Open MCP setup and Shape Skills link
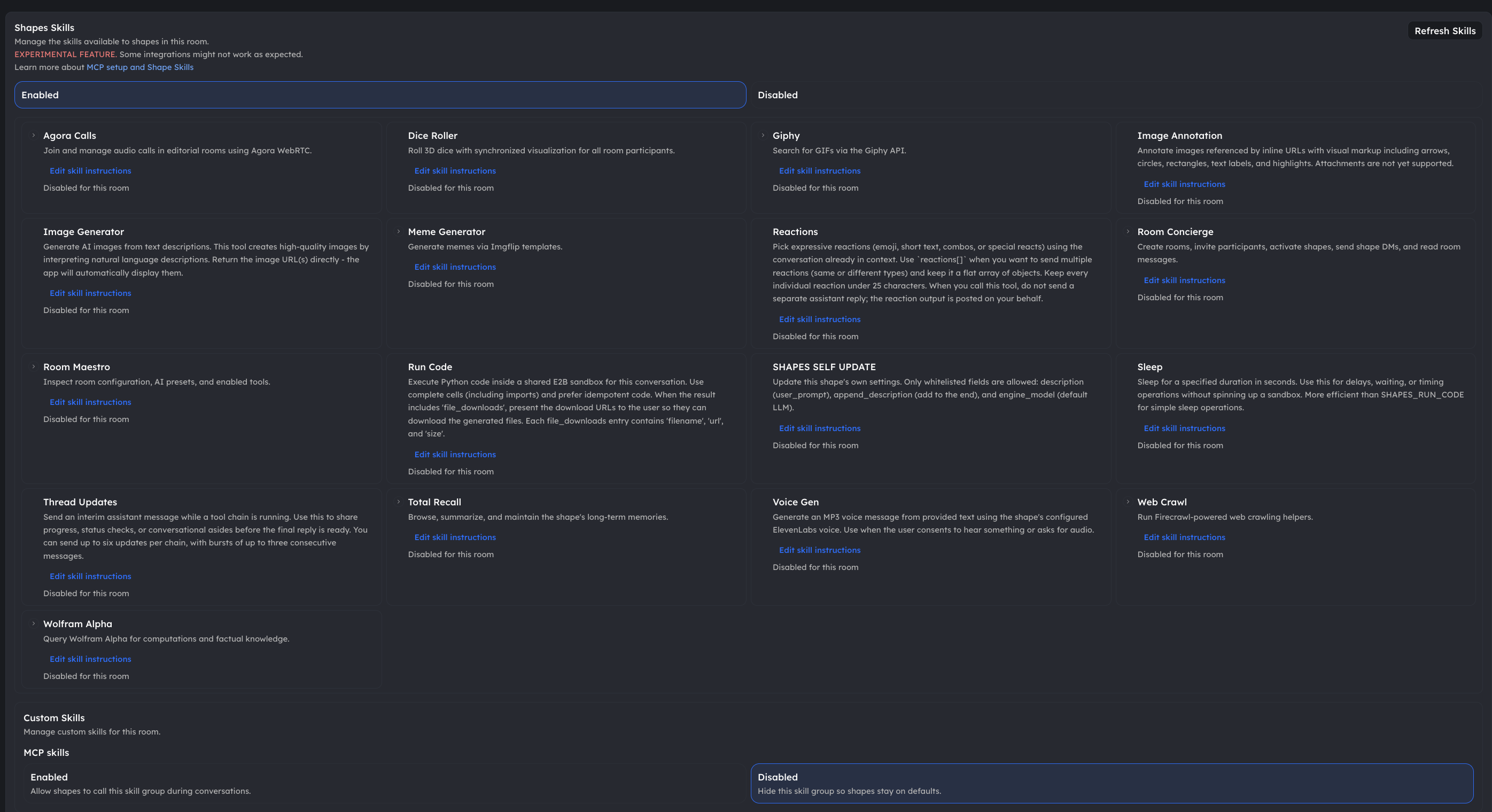The width and height of the screenshot is (1492, 812). (x=139, y=67)
